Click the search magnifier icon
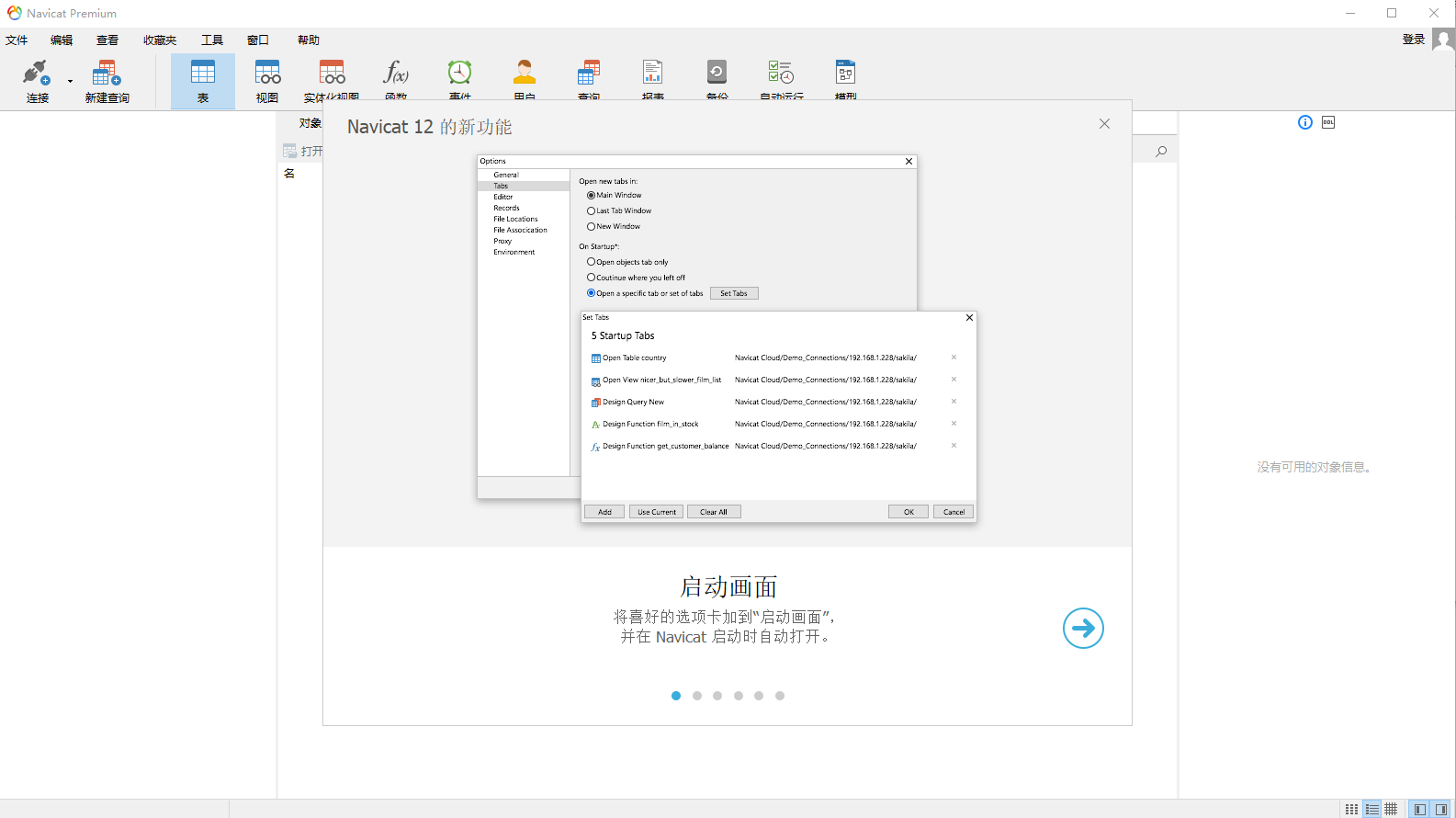This screenshot has width=1456, height=818. [1161, 152]
